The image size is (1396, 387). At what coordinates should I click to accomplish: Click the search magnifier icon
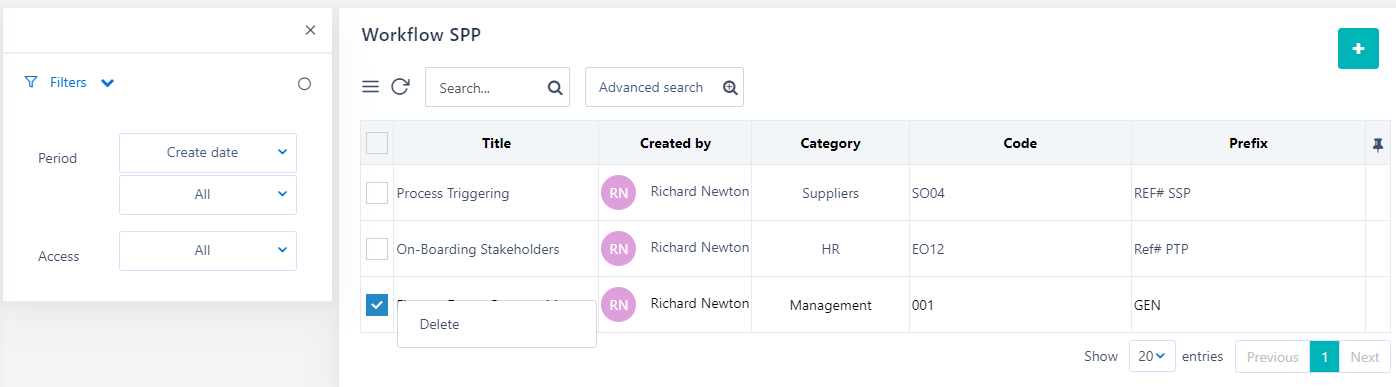point(555,88)
